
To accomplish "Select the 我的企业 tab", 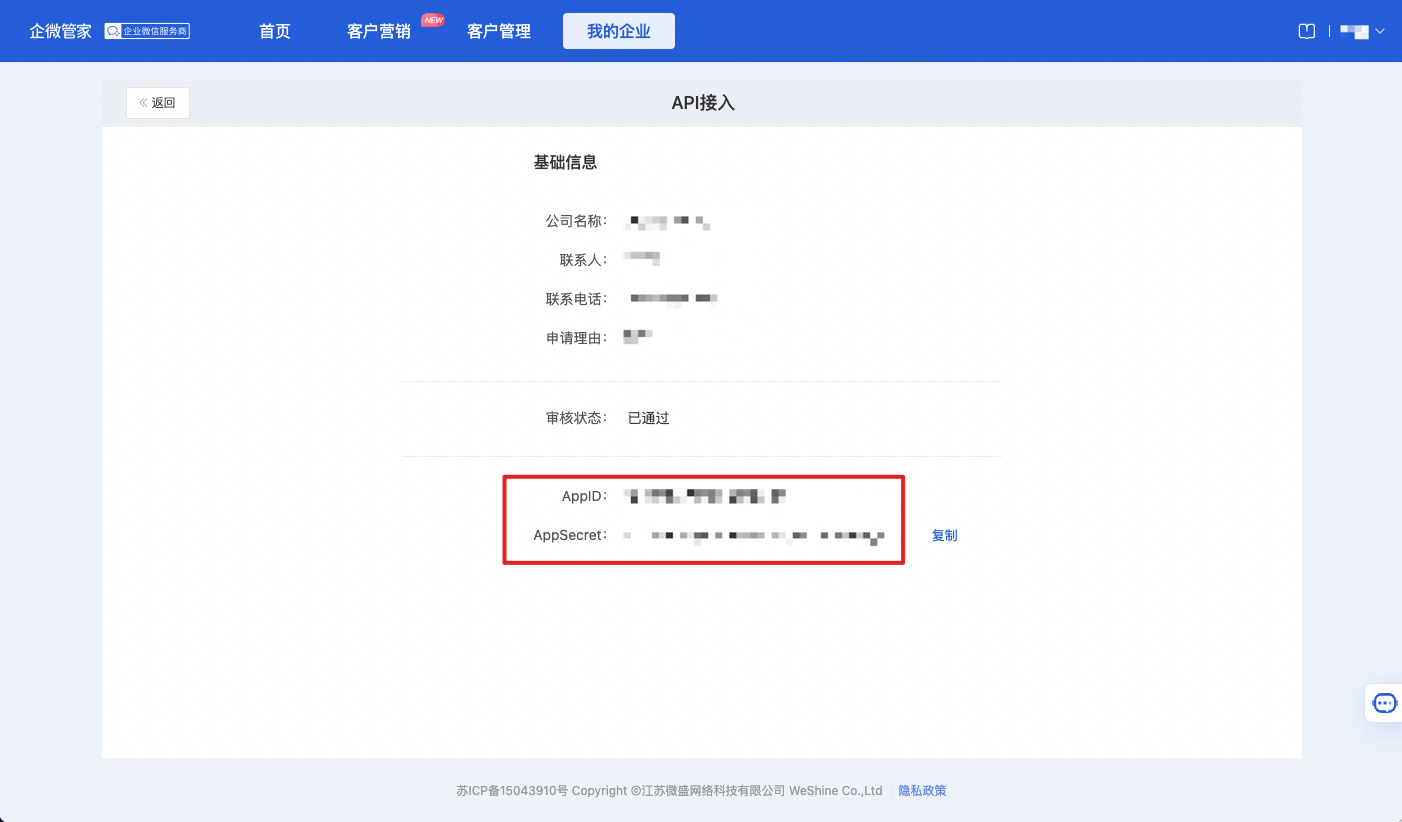I will click(619, 31).
